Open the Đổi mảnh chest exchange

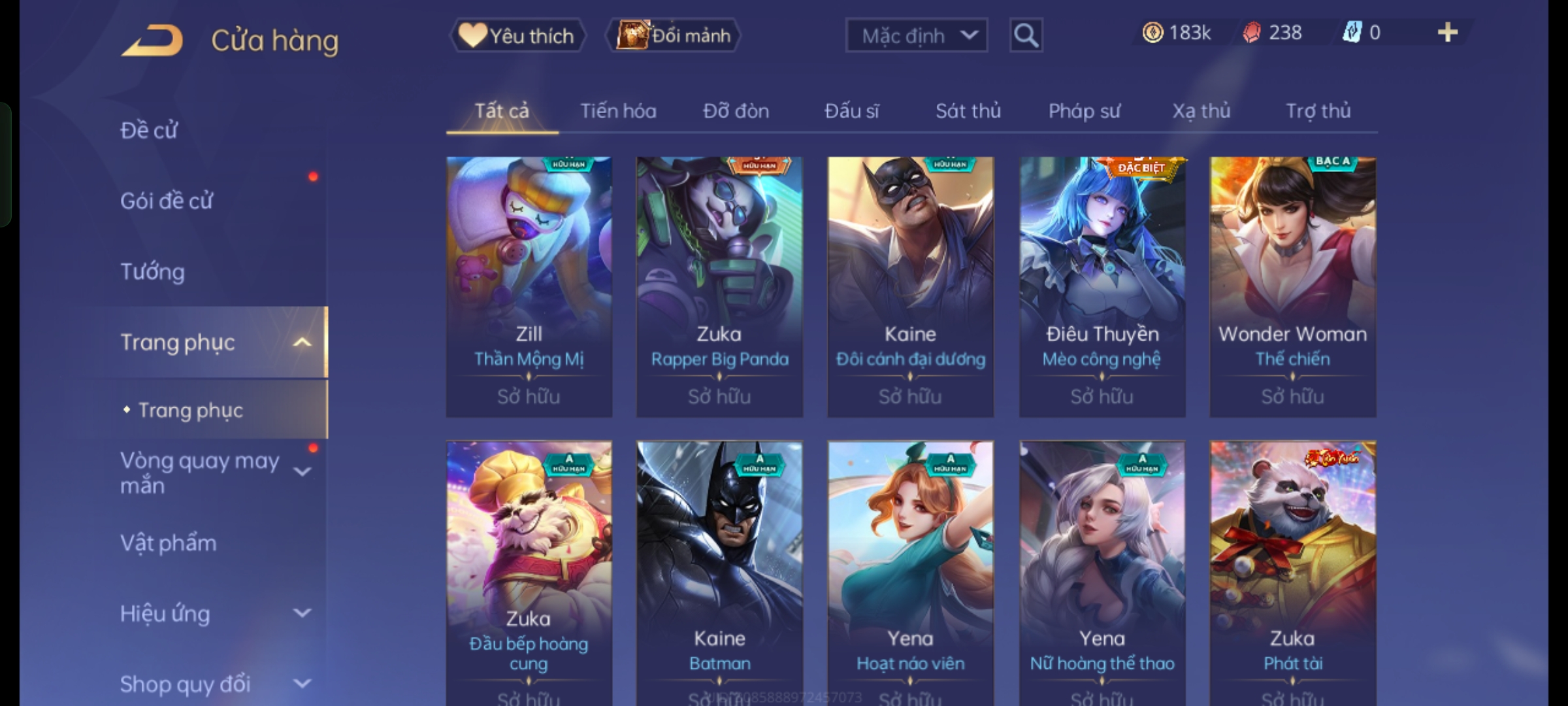(674, 35)
